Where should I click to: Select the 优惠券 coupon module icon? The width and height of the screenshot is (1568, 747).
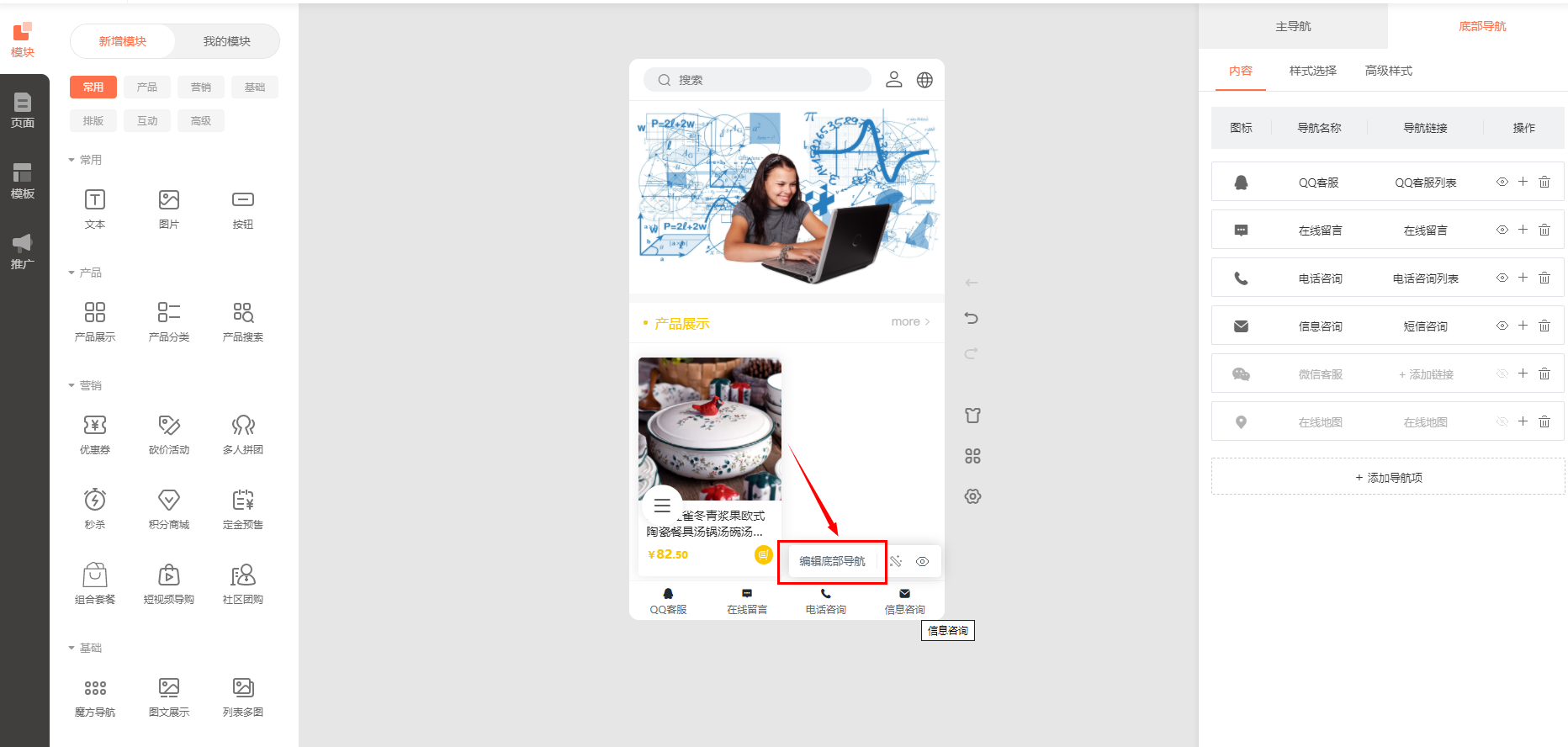click(95, 425)
